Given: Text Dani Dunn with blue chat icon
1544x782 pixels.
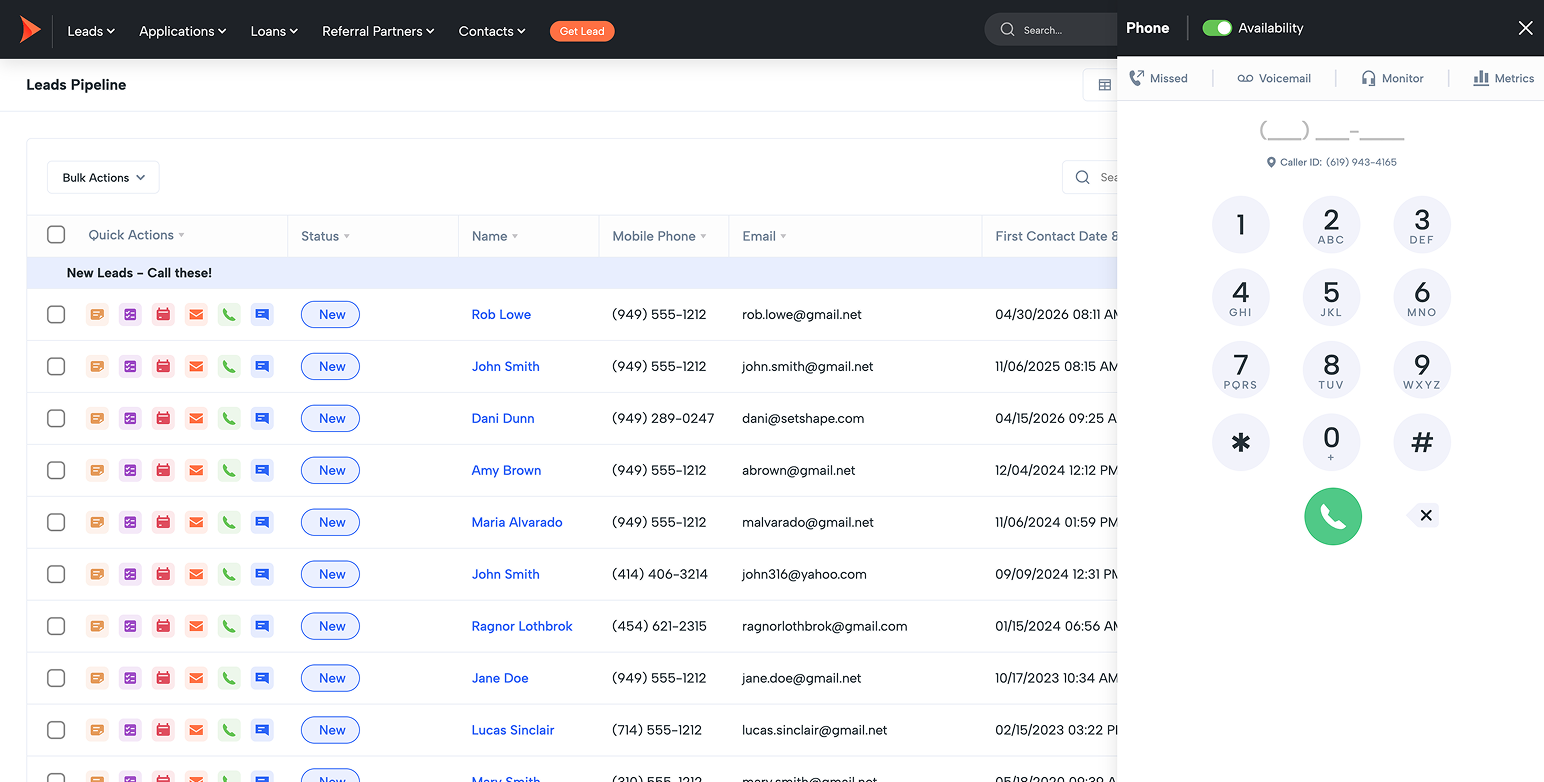Looking at the screenshot, I should point(262,418).
